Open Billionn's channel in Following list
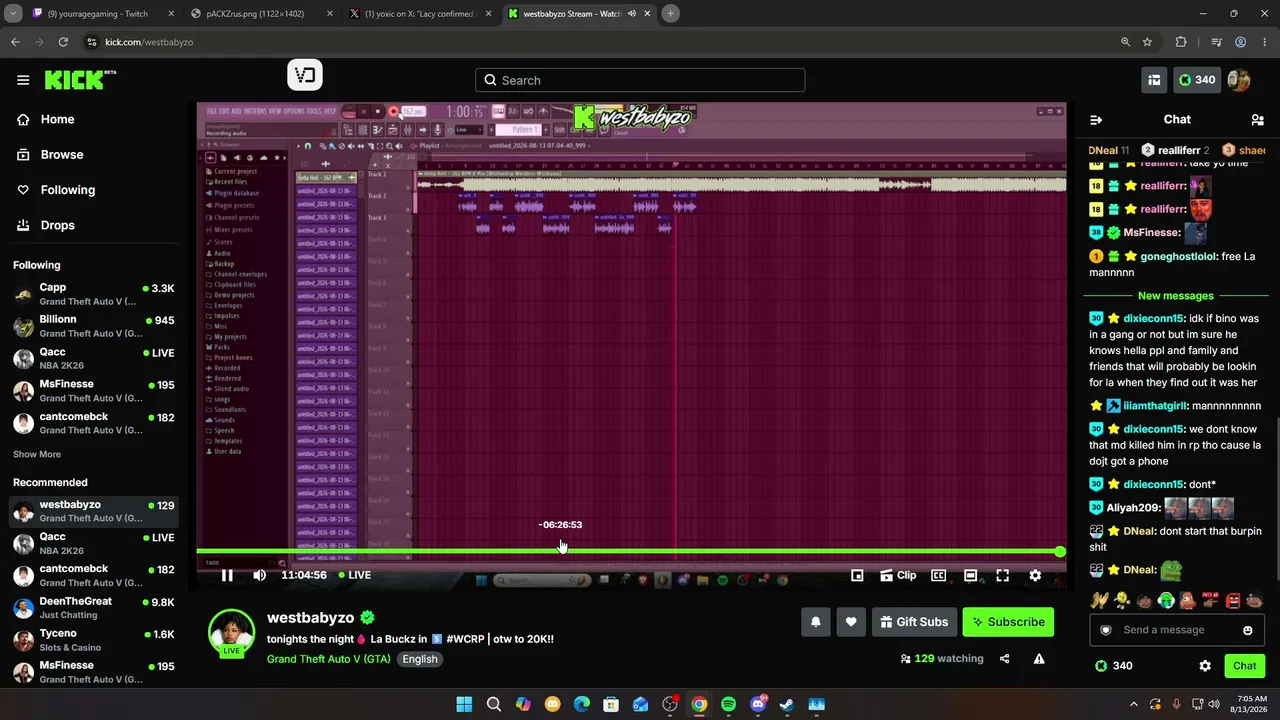Image resolution: width=1280 pixels, height=720 pixels. click(x=93, y=326)
